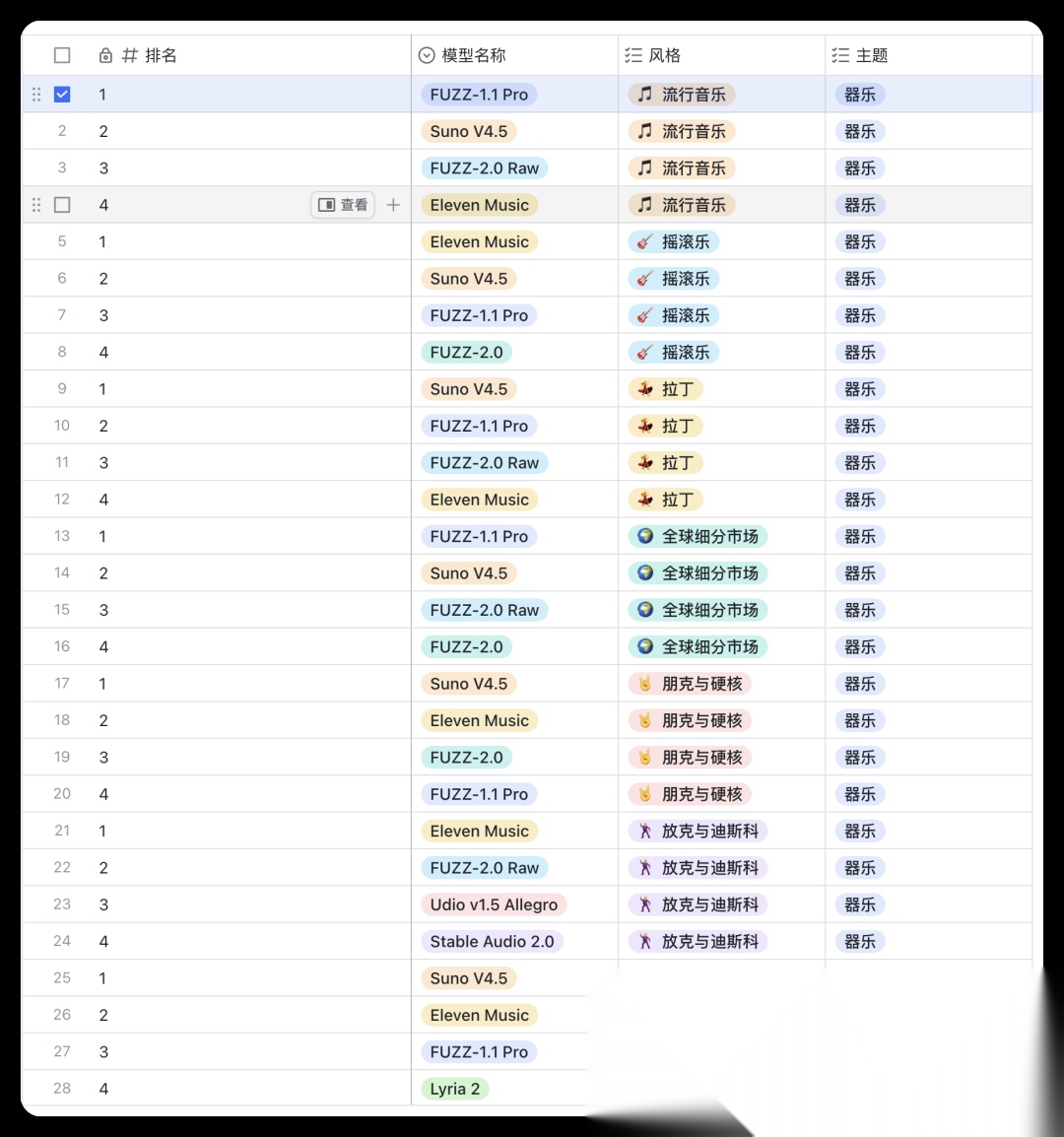The image size is (1064, 1137).
Task: Click 拉丁 style tag in row 12
Action: [x=666, y=500]
